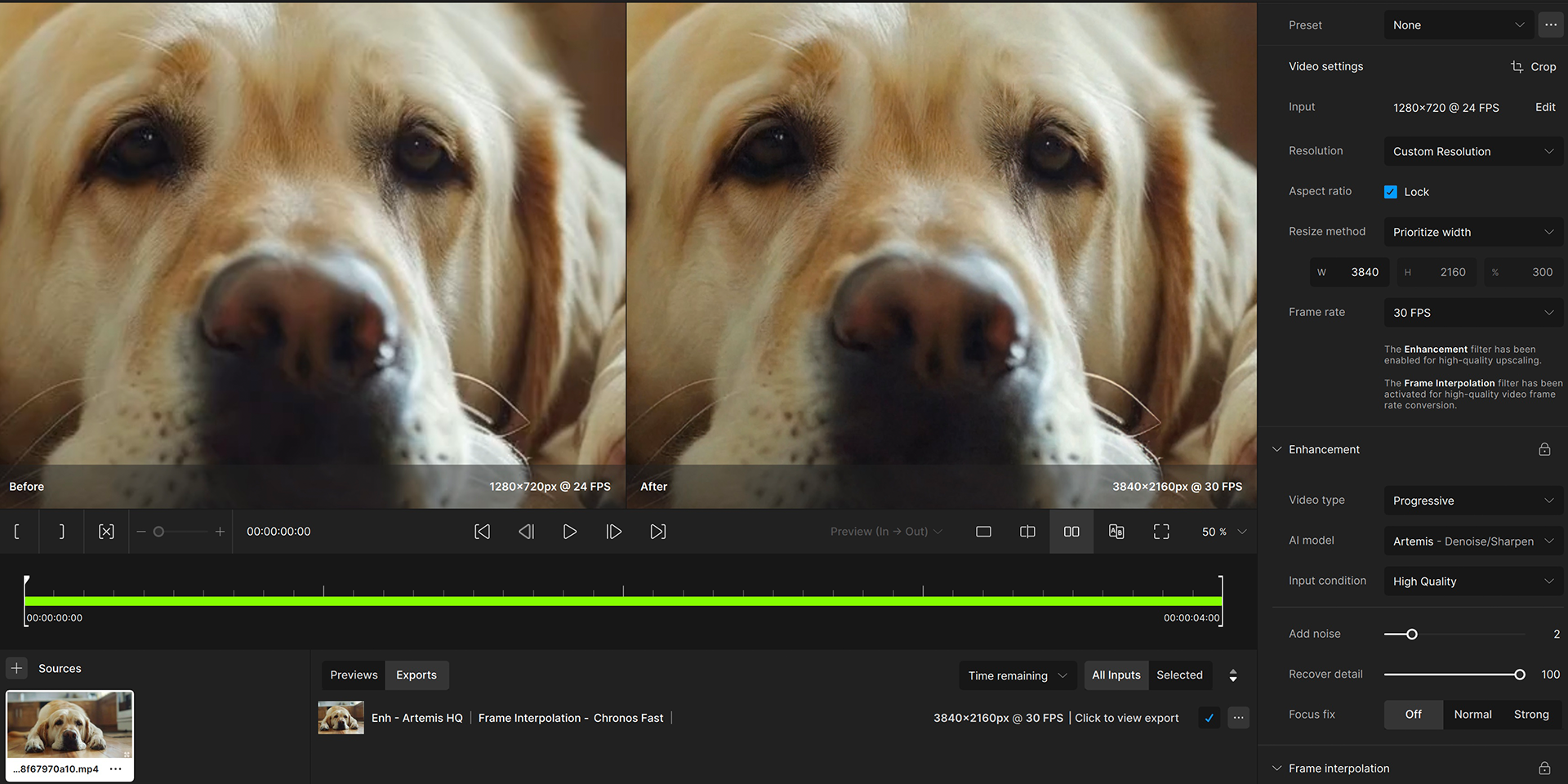Set the trim in-point bracket
Viewport: 1568px width, 784px height.
[x=17, y=532]
